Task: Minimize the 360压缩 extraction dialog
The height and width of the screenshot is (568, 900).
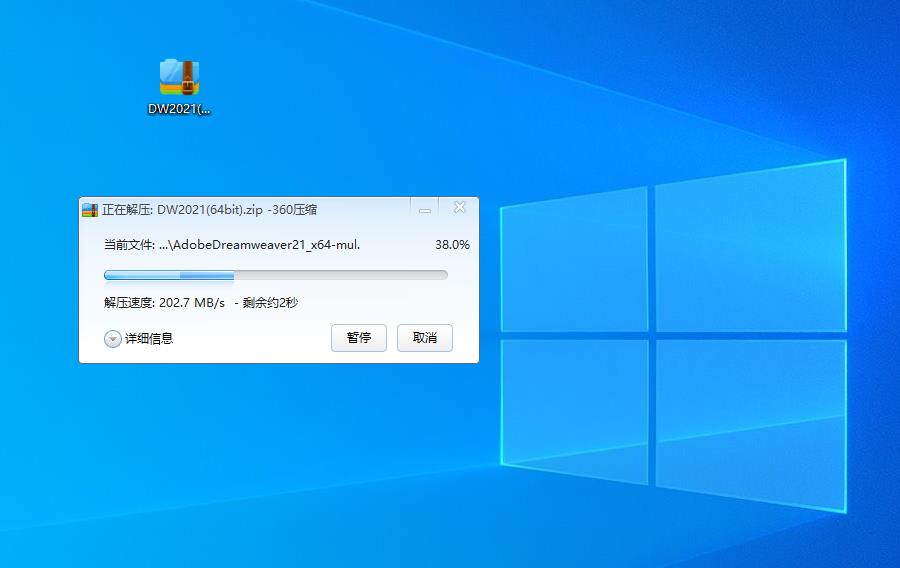Action: (x=425, y=209)
